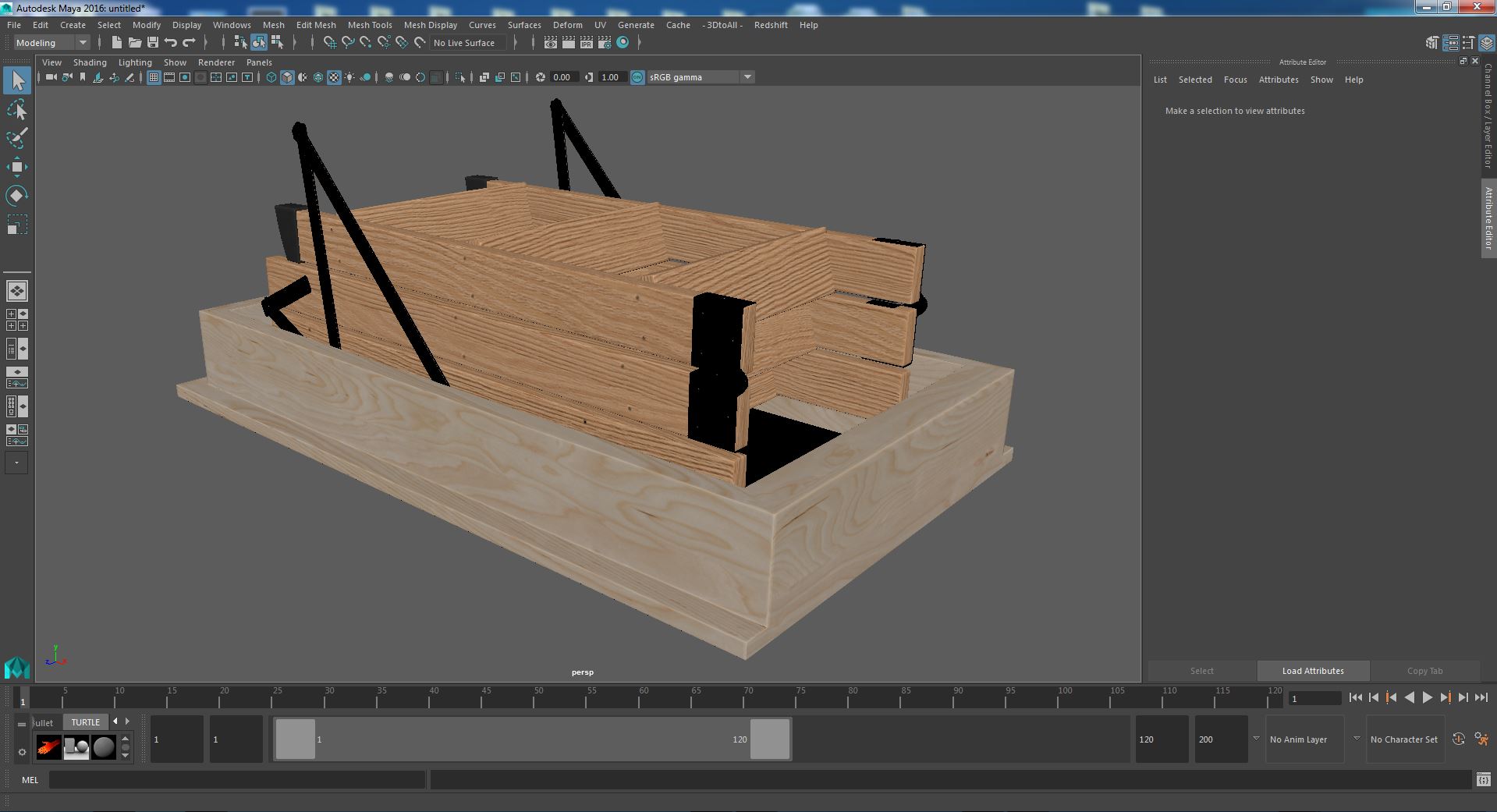This screenshot has width=1497, height=812.
Task: Open the Mesh Tools menu
Action: click(370, 25)
